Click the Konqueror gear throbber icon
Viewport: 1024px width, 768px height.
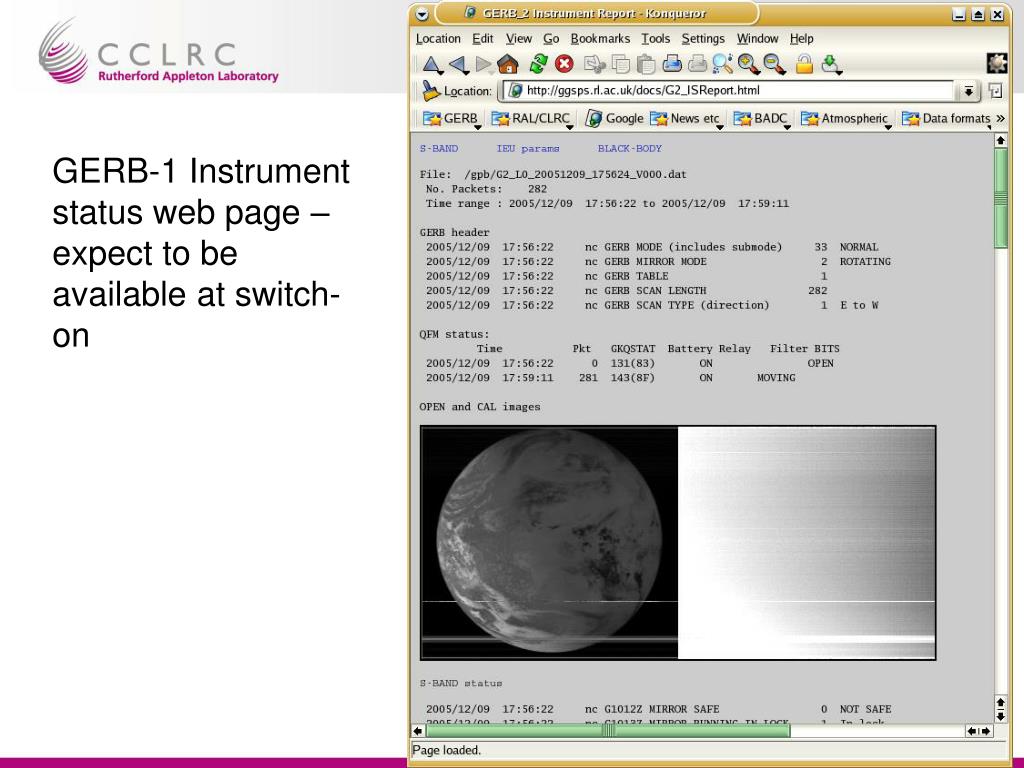[x=997, y=63]
